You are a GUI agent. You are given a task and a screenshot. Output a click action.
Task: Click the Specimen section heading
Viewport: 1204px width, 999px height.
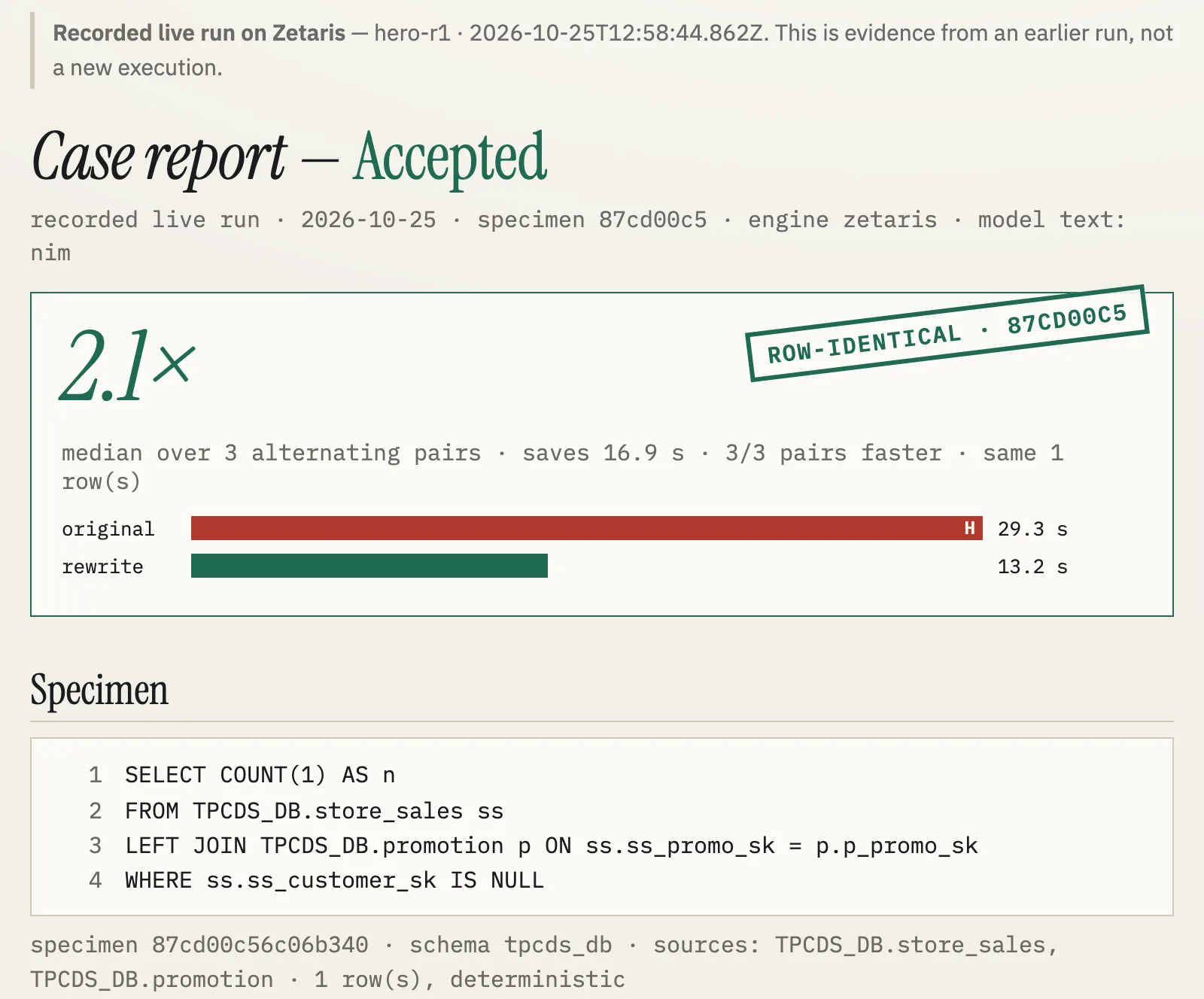[x=99, y=690]
